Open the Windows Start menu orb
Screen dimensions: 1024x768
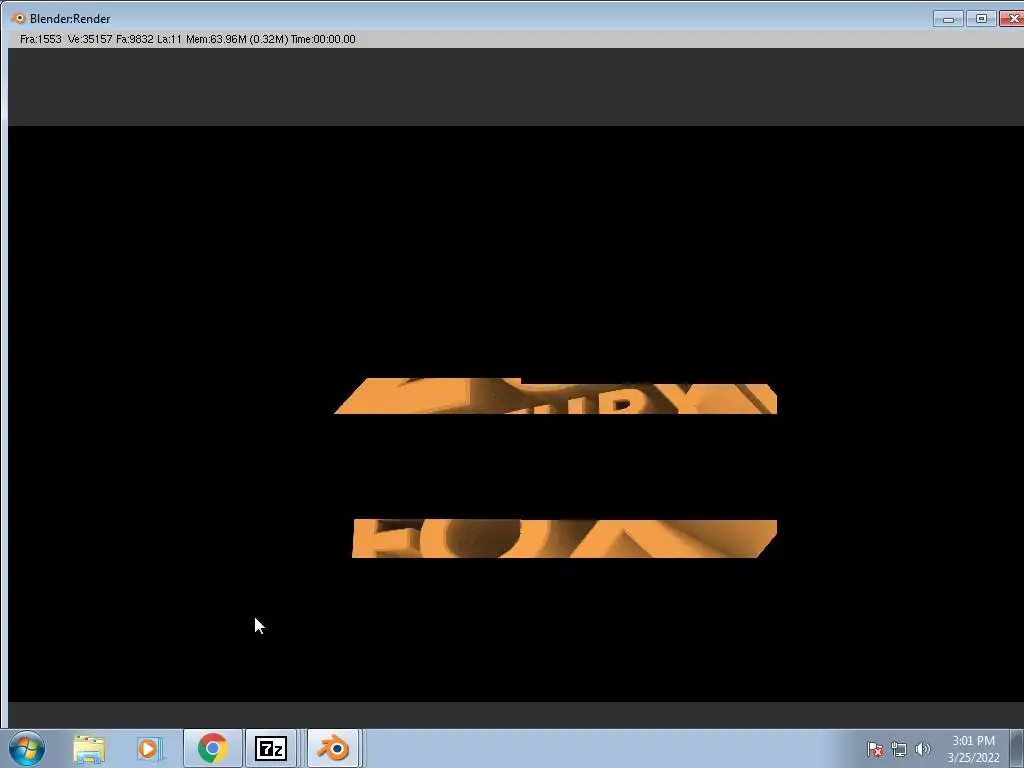pyautogui.click(x=27, y=748)
